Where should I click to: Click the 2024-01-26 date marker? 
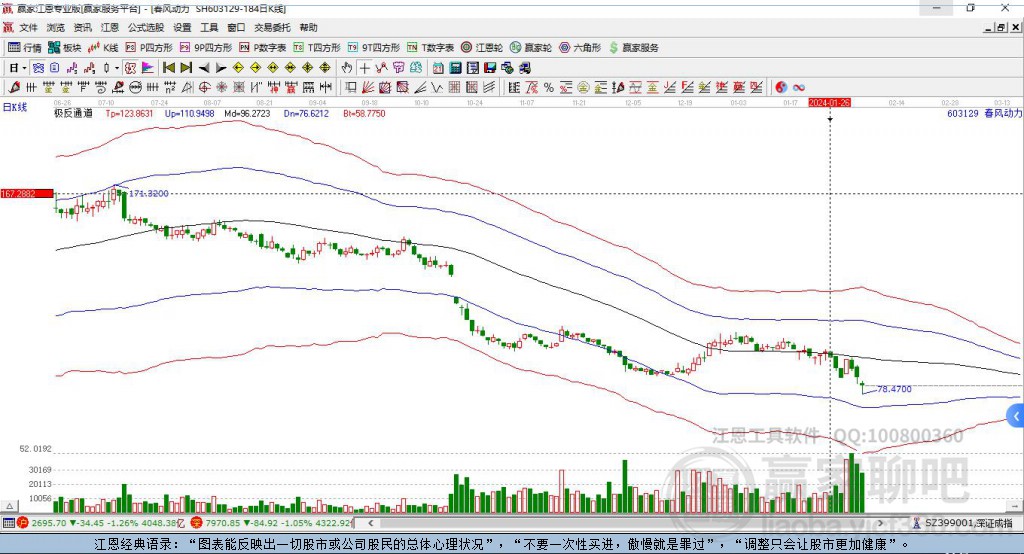point(829,103)
